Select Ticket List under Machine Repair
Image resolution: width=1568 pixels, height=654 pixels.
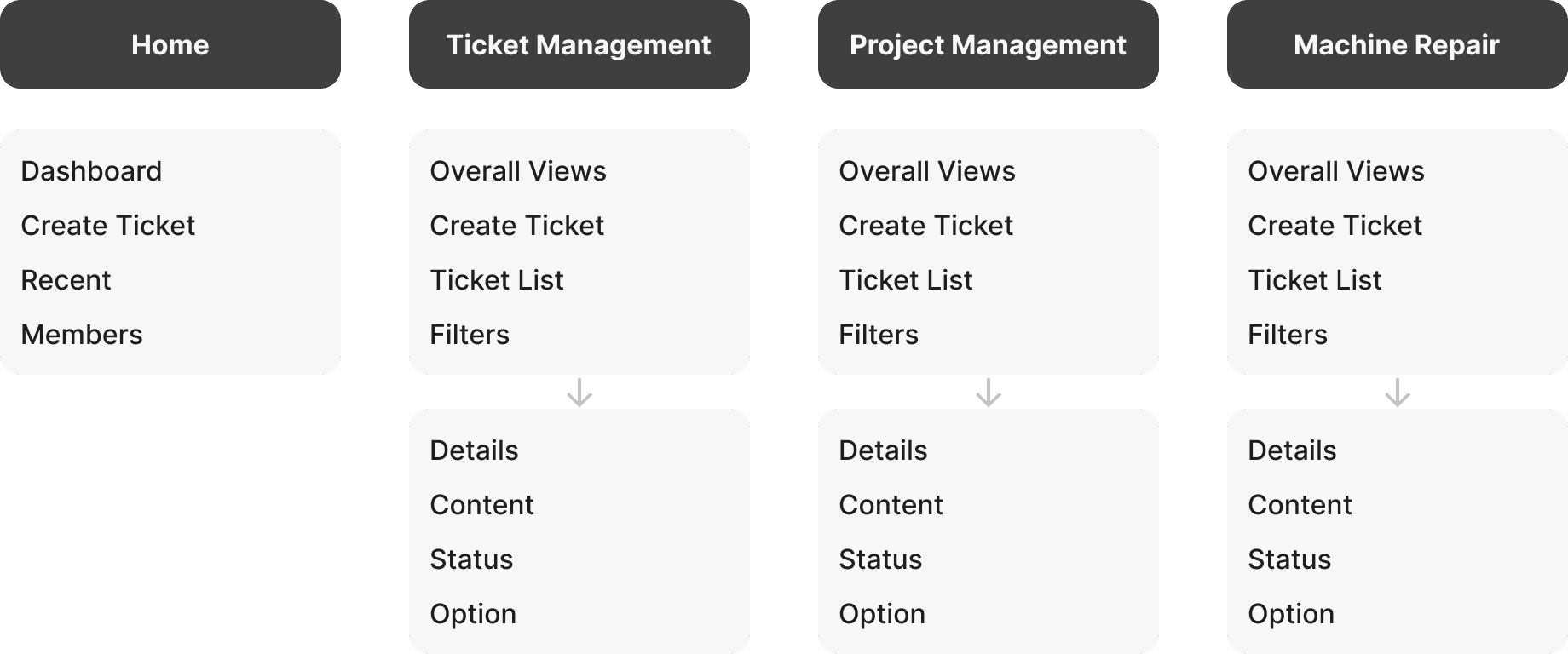pos(1315,280)
